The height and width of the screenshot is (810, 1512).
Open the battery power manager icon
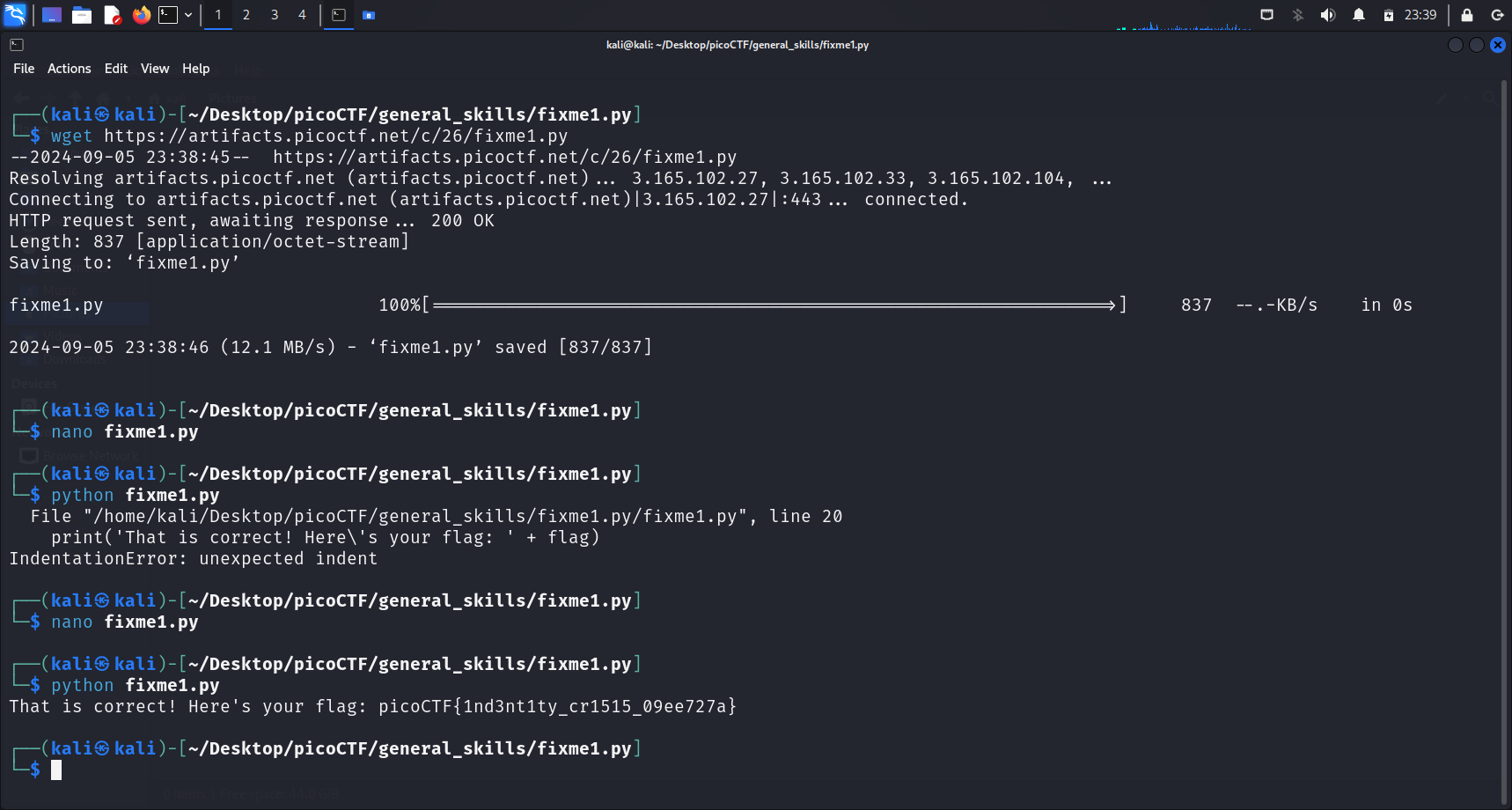(1388, 15)
